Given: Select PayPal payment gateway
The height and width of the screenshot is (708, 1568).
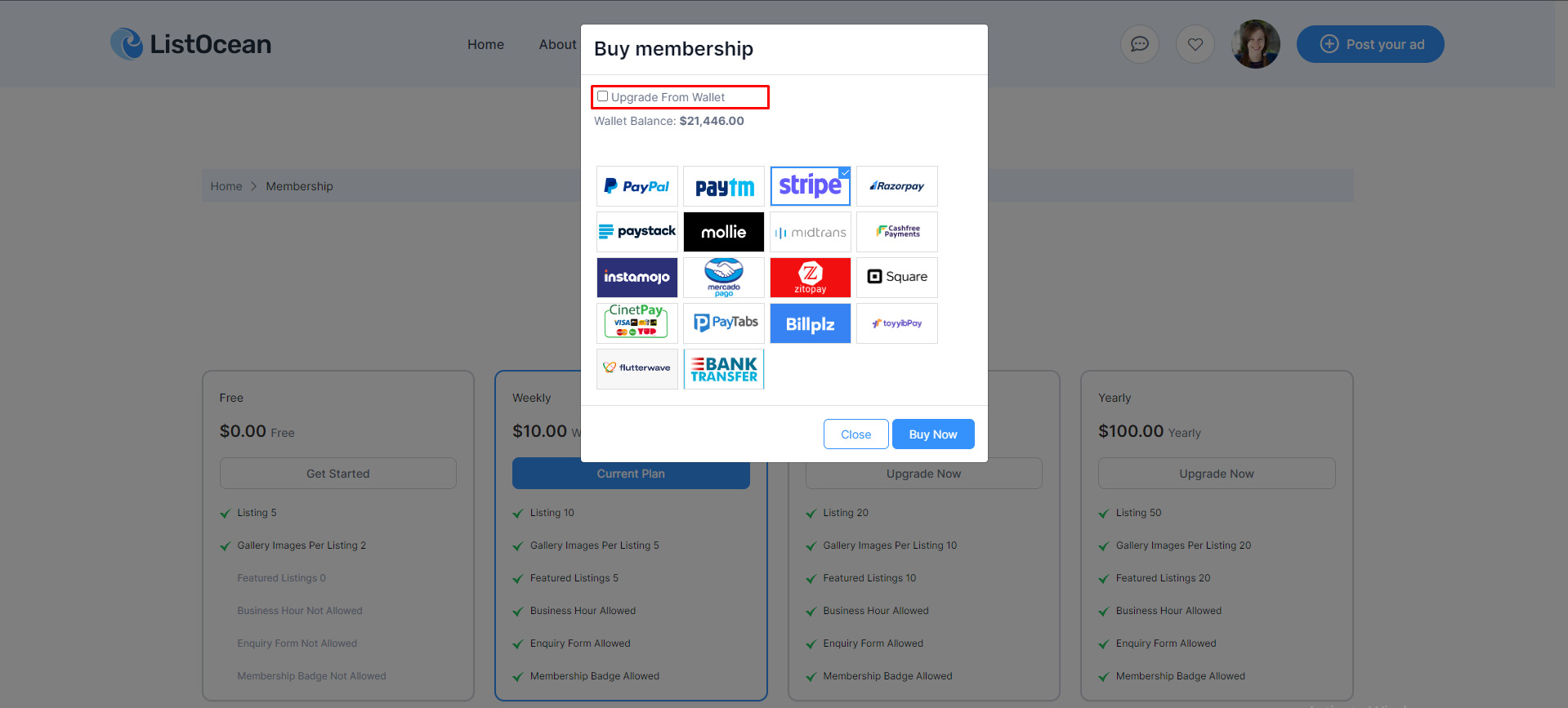Looking at the screenshot, I should [x=637, y=186].
